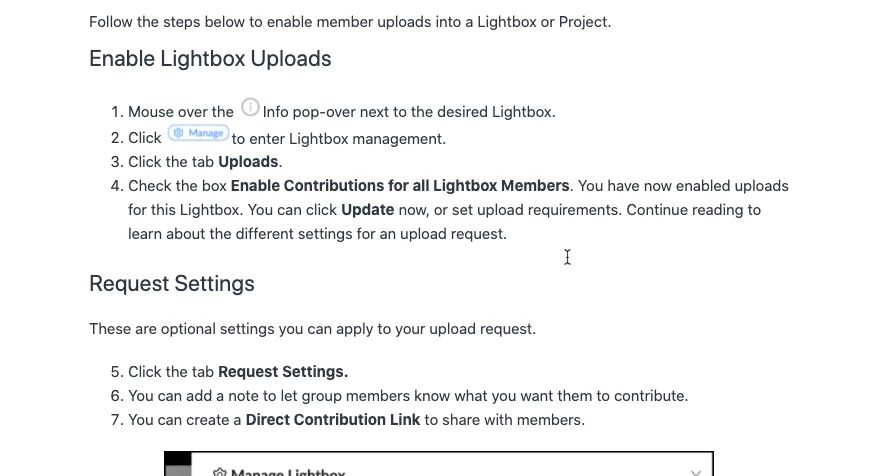Click step six about adding a note

pyautogui.click(x=408, y=396)
